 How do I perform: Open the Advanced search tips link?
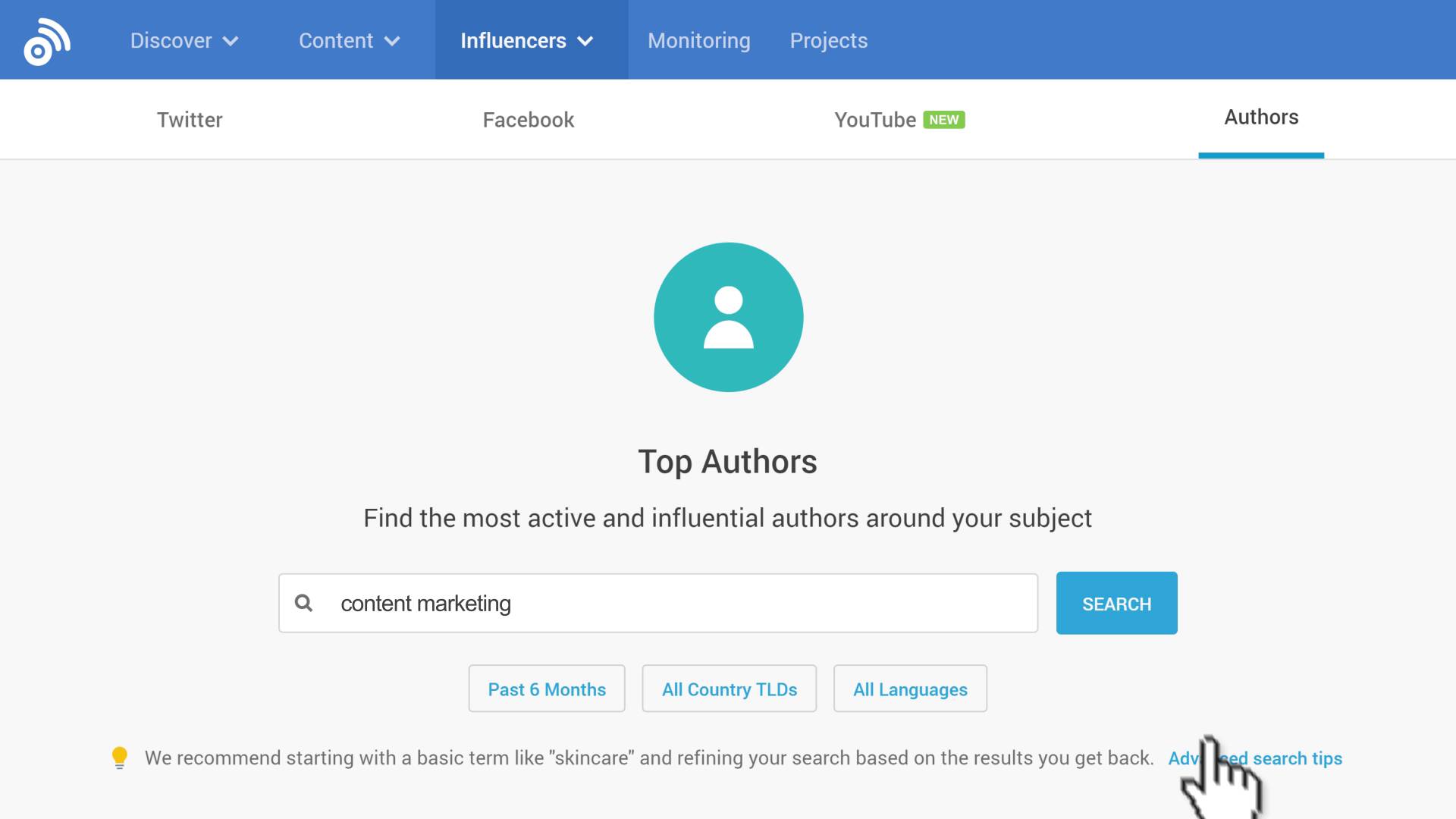1255,758
